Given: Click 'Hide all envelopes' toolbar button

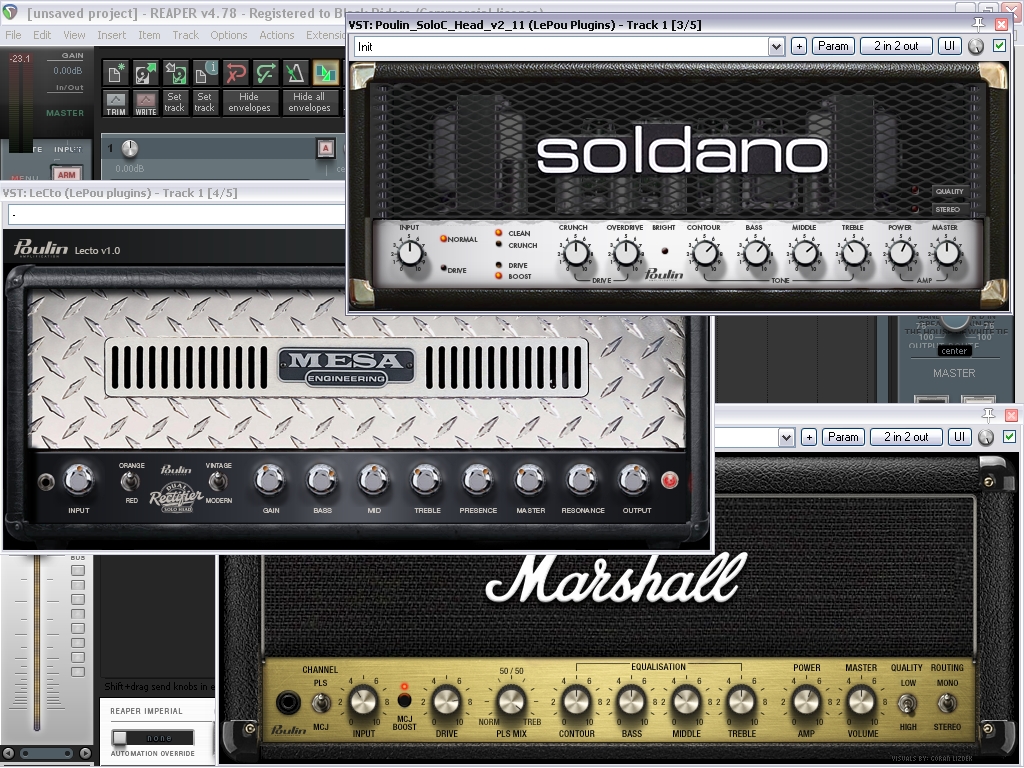Looking at the screenshot, I should point(310,103).
